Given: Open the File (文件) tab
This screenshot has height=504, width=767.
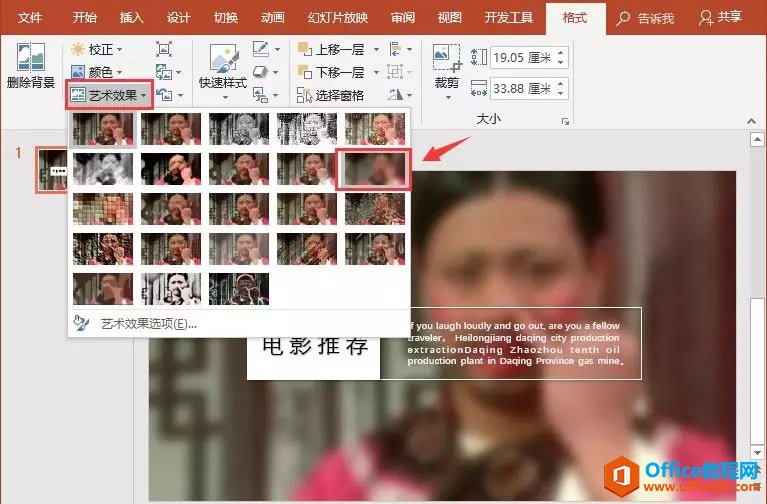Looking at the screenshot, I should 30,18.
